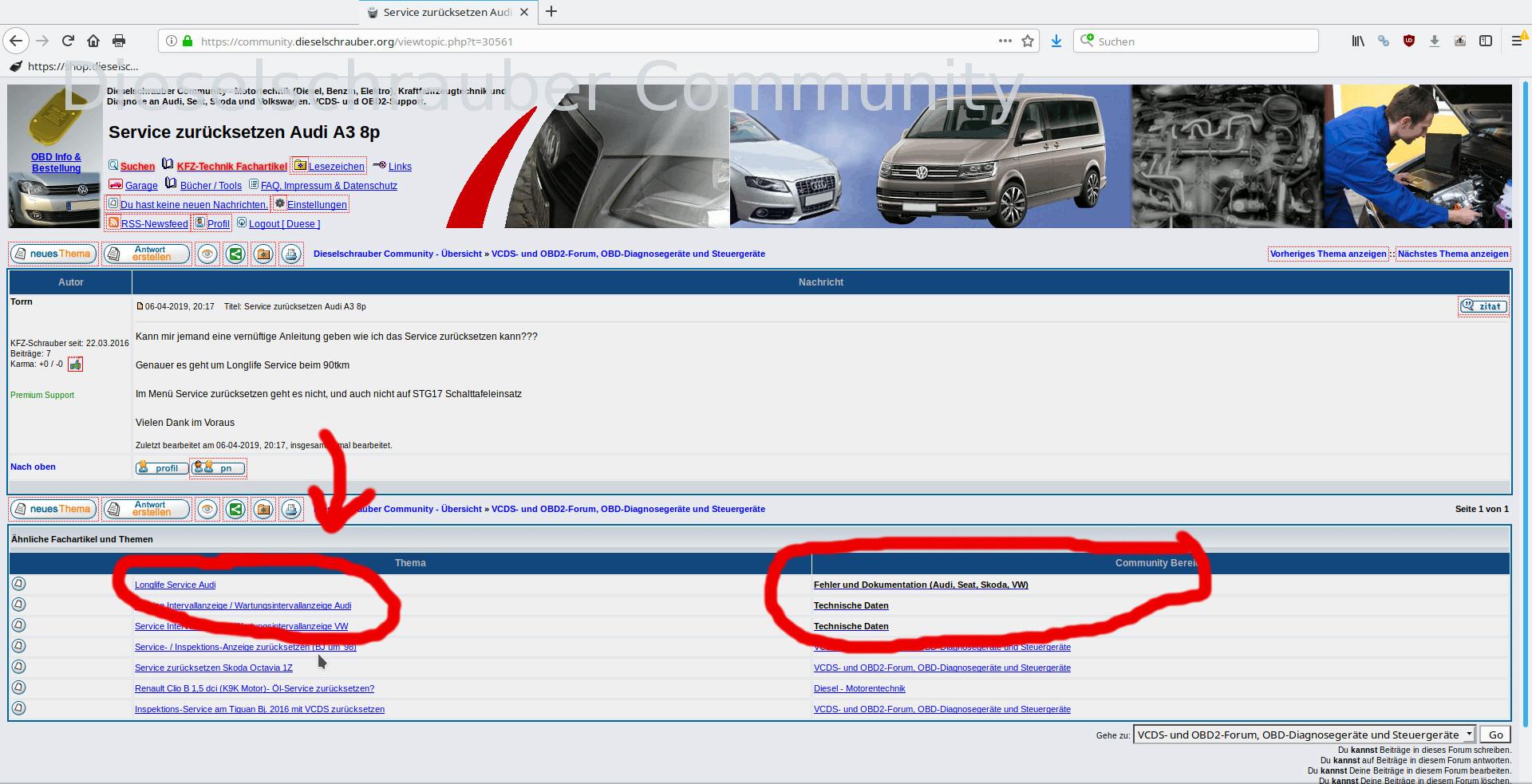
Task: Click the 'neues Thema' button above the post
Action: click(x=53, y=254)
